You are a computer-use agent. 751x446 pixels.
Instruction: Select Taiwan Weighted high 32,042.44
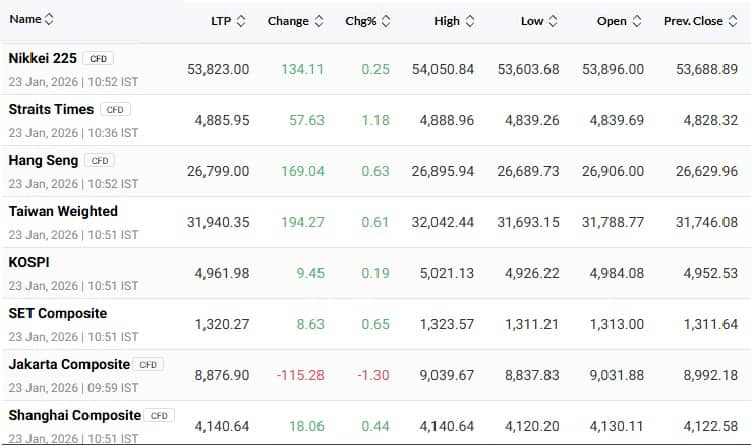click(443, 222)
